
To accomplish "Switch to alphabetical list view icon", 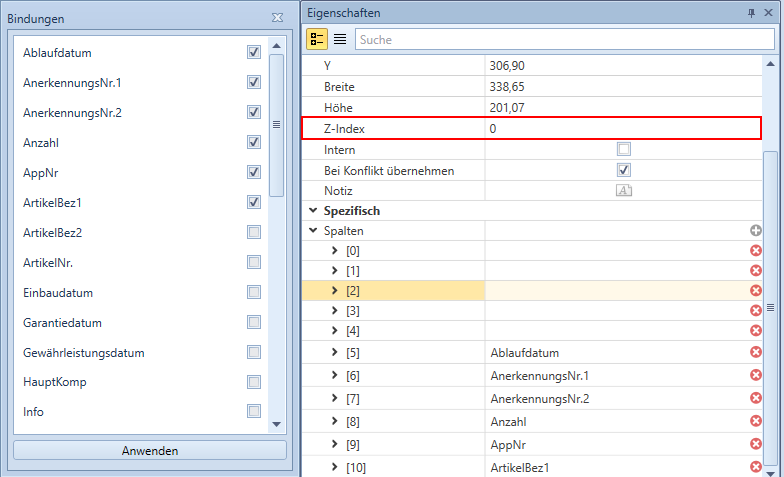I will click(340, 40).
